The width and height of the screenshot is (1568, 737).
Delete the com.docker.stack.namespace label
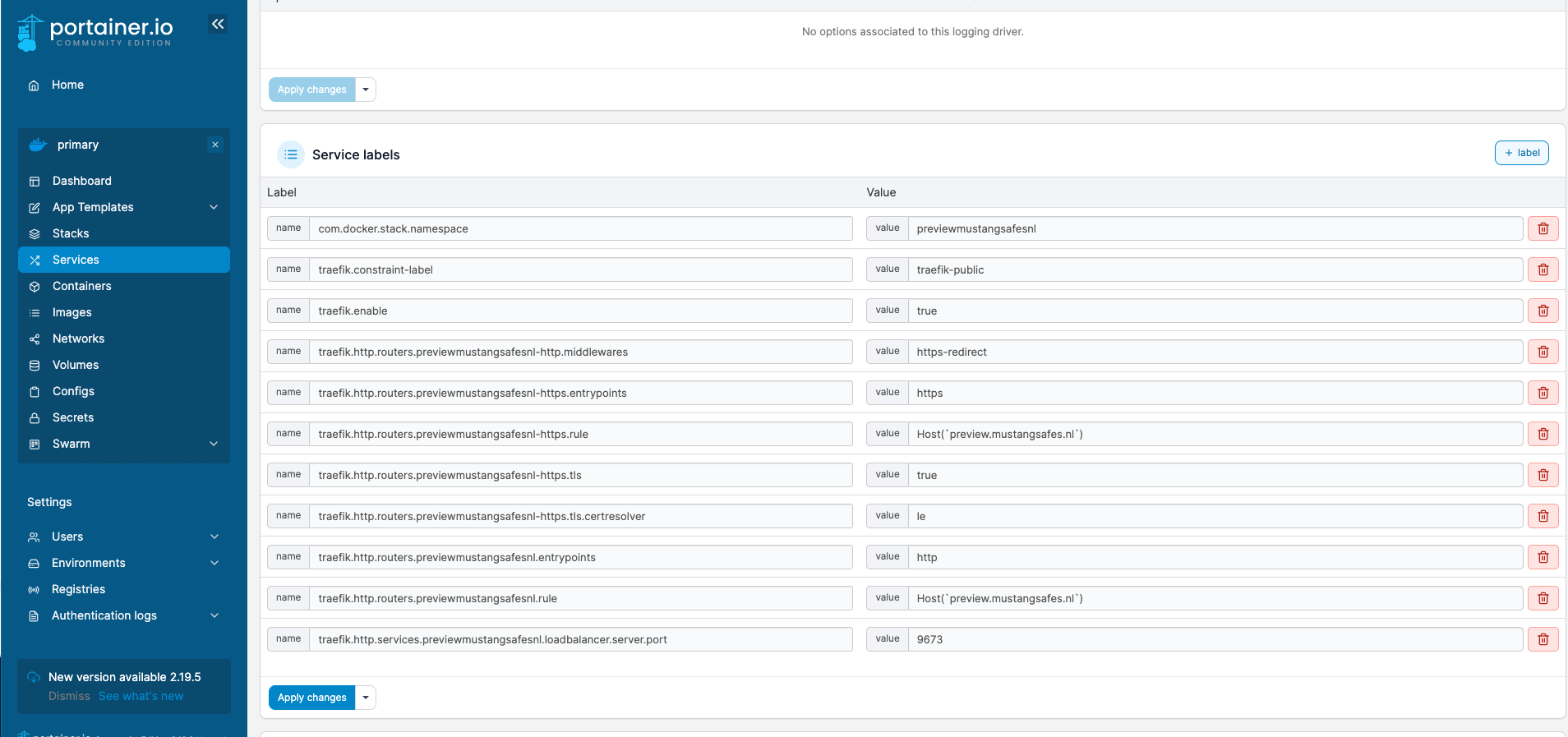point(1543,228)
